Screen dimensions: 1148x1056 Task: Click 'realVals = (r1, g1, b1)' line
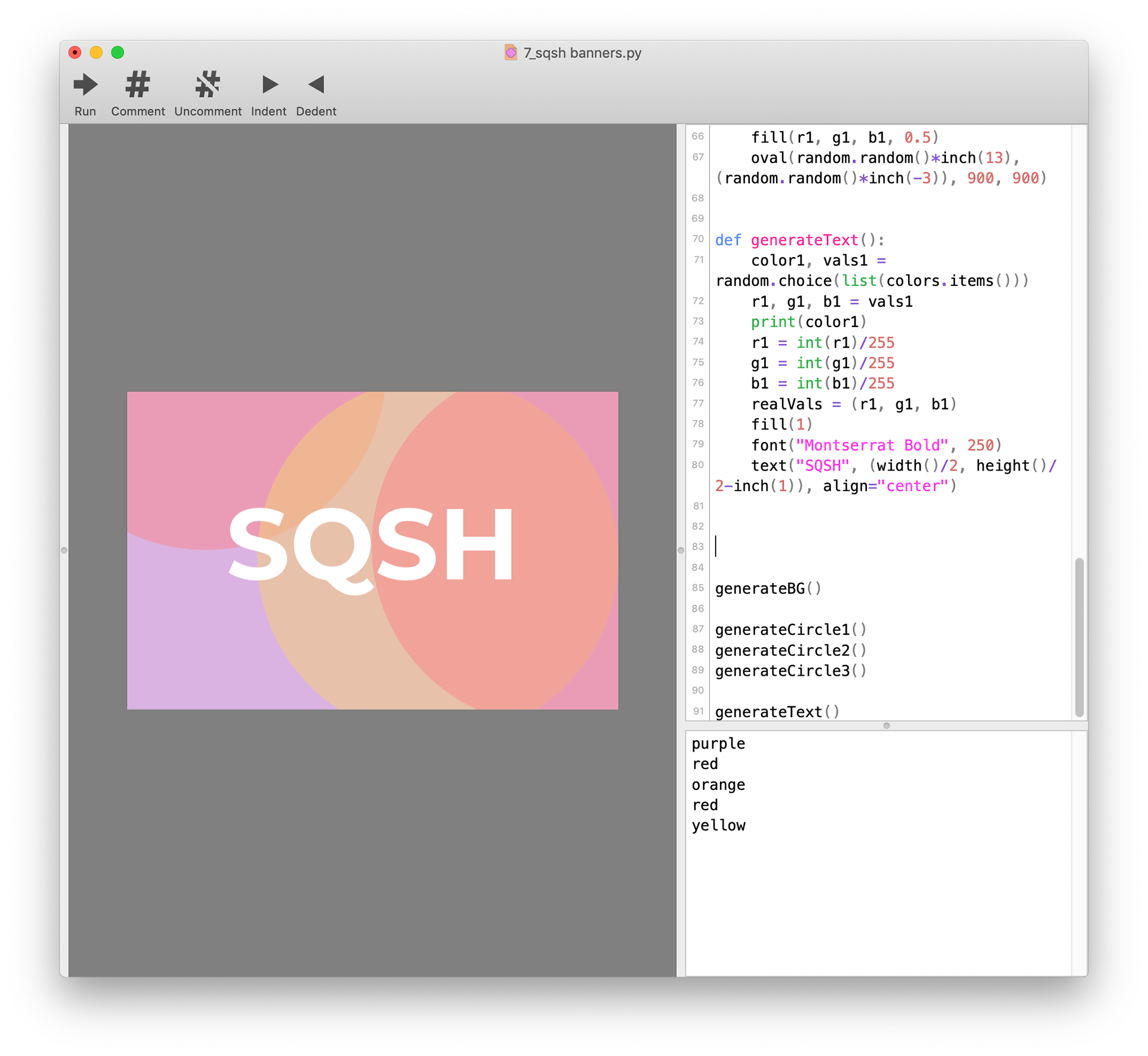tap(854, 404)
